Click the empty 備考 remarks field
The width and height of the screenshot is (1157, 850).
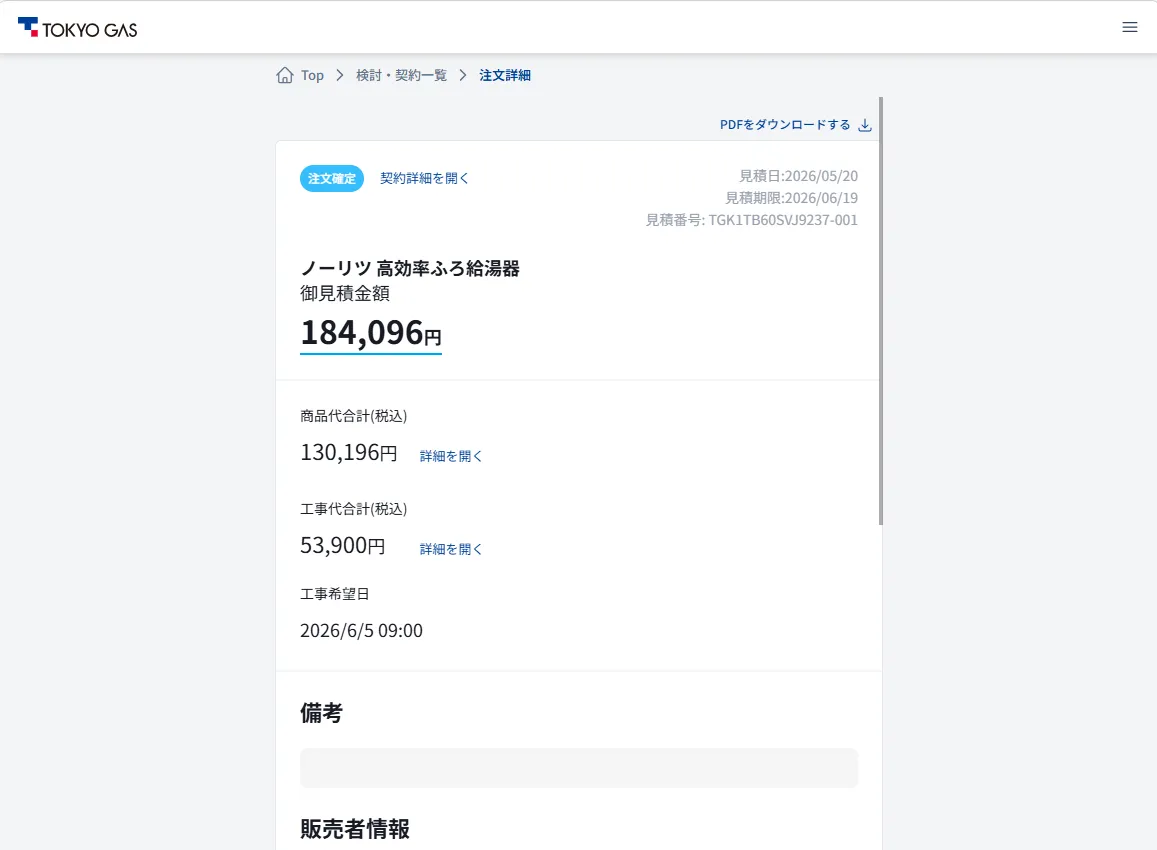pos(578,768)
